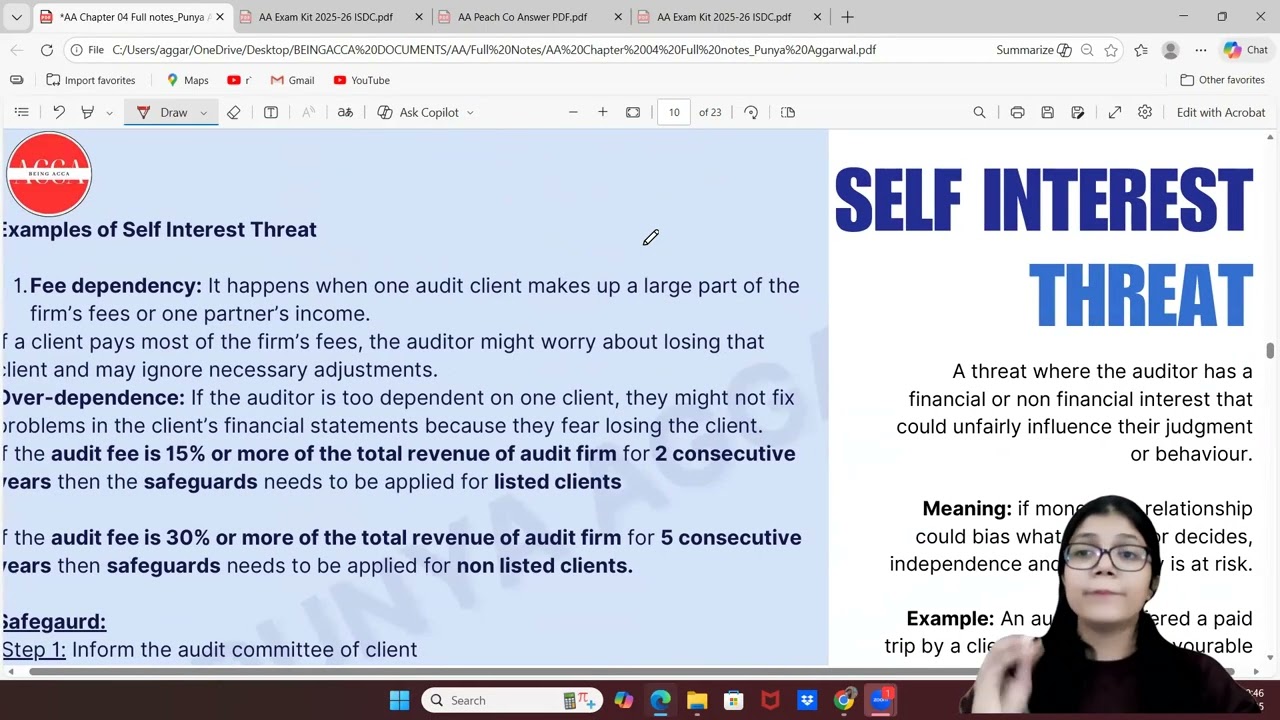Open Microsoft Store from the taskbar
The height and width of the screenshot is (720, 1280).
point(734,700)
